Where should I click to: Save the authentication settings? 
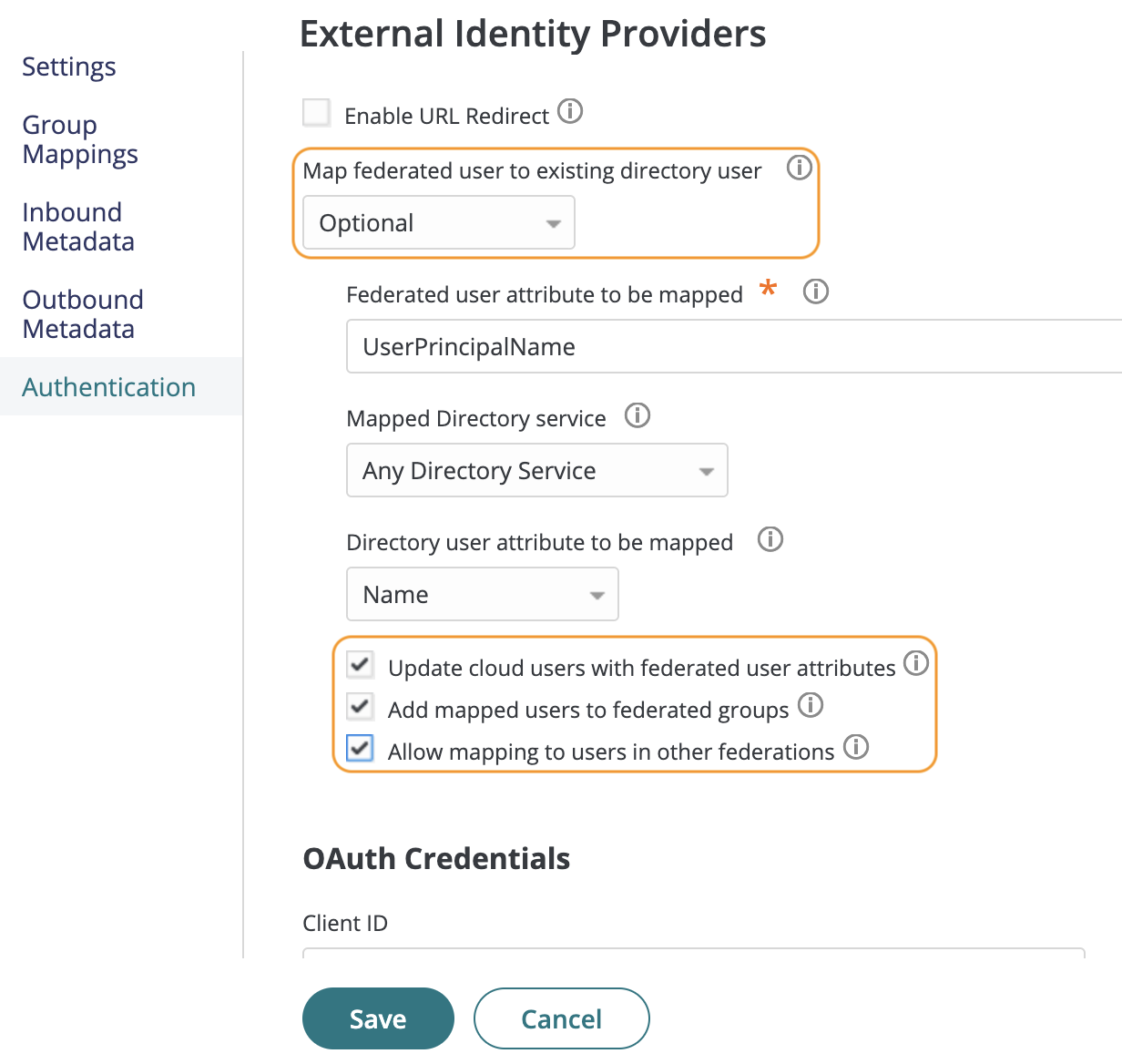[x=378, y=1018]
